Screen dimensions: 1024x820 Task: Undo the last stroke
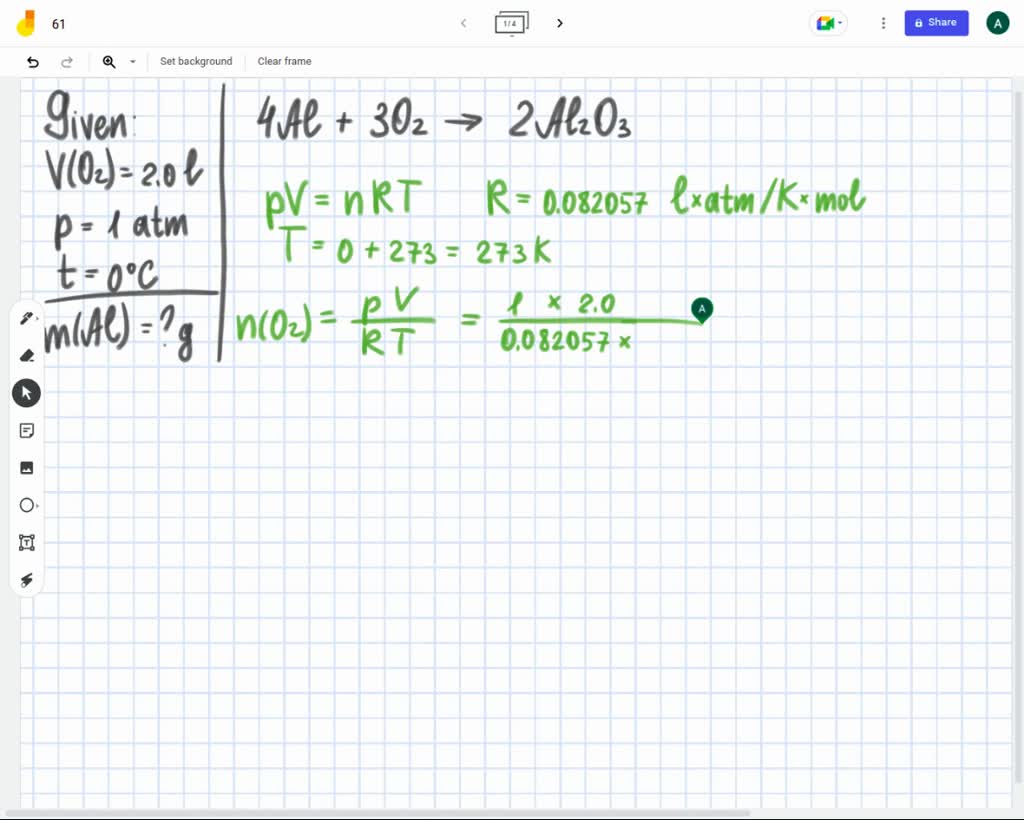point(31,61)
